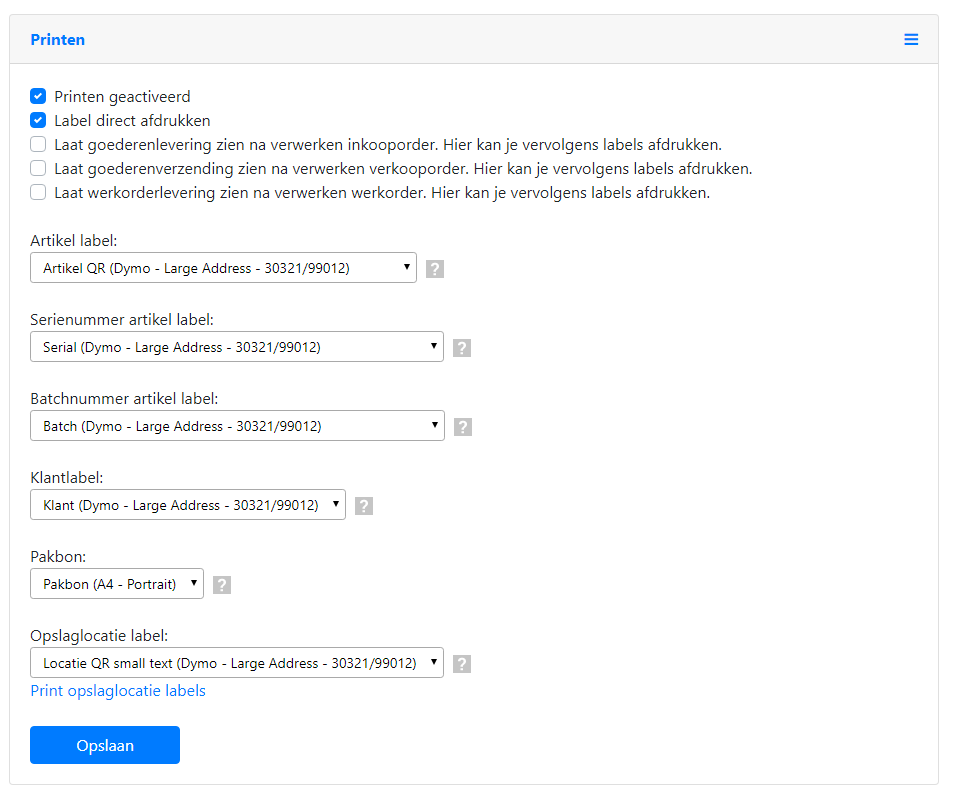Open the hamburger menu in the Printen header
Screen dimensions: 955x798
pos(911,39)
